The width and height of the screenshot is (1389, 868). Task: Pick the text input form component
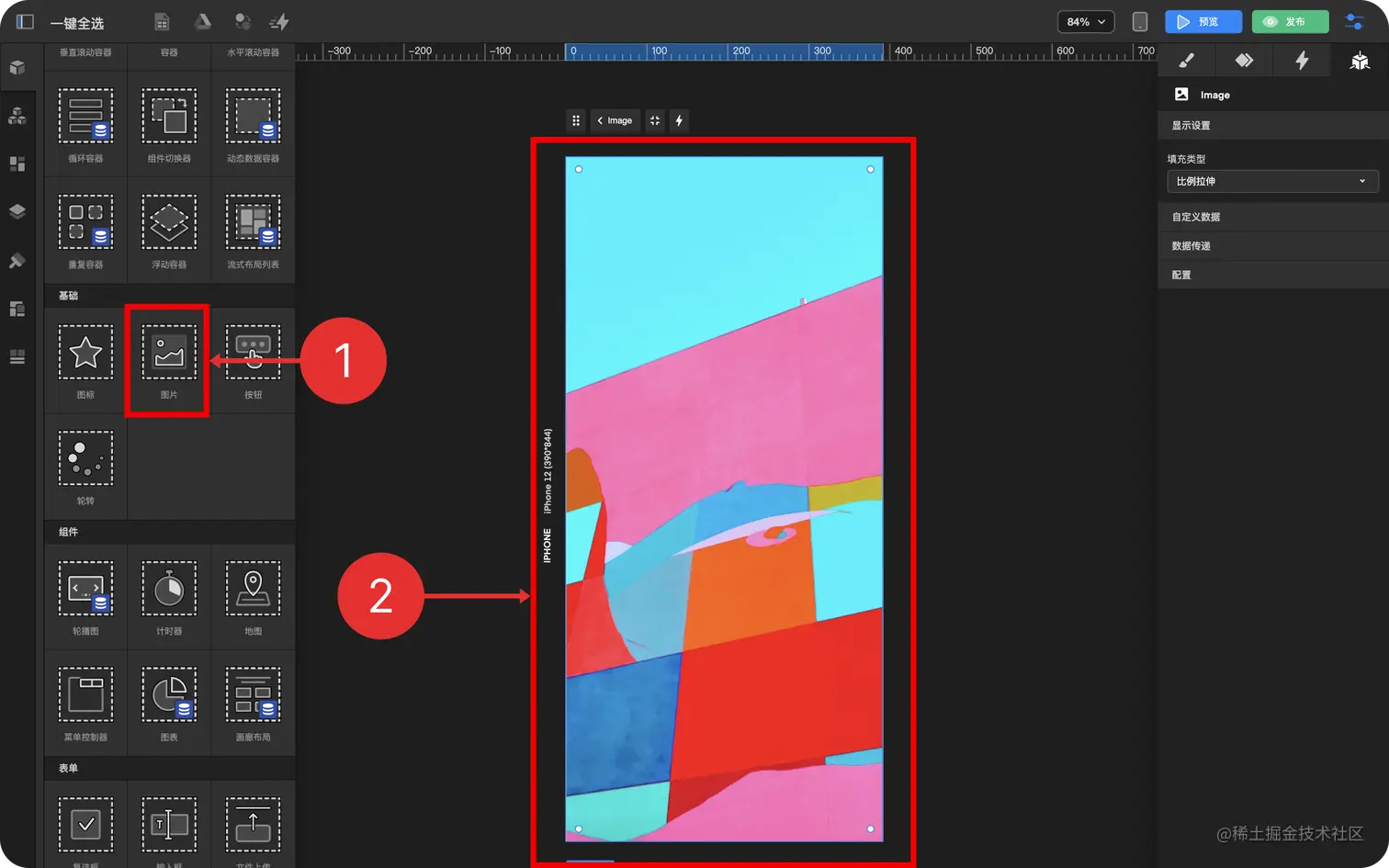coord(169,825)
